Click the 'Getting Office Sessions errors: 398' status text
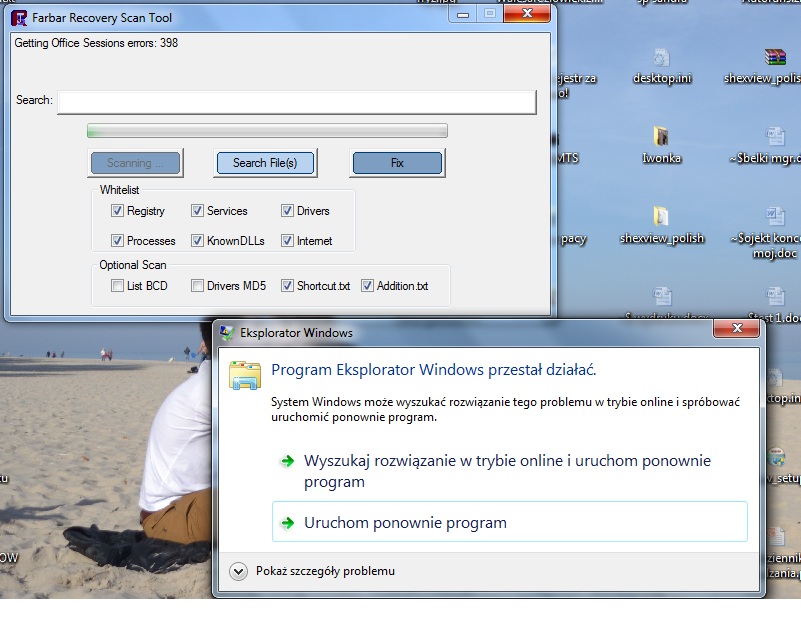This screenshot has height=624, width=801. pos(96,43)
